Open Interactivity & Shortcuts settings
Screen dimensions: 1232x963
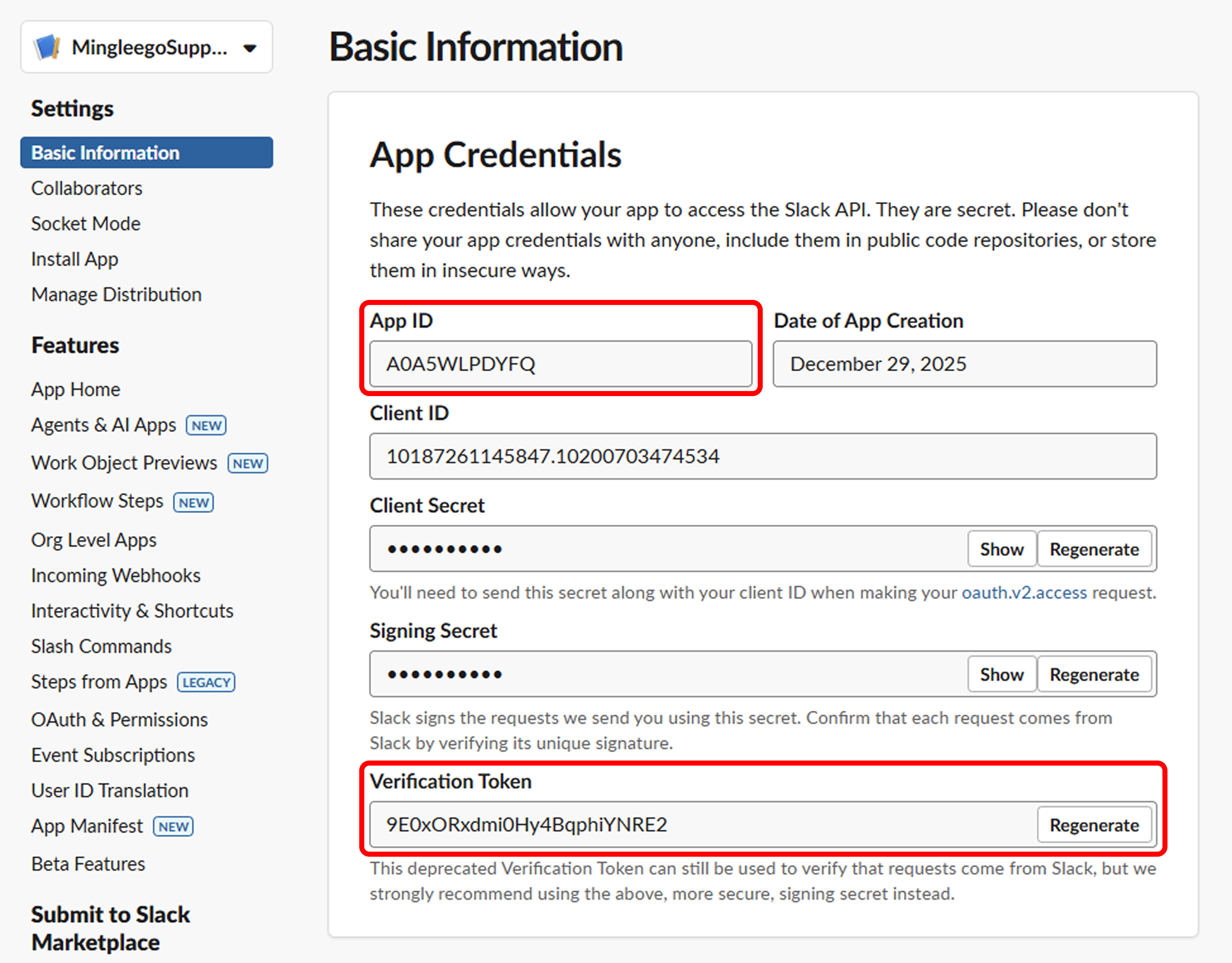click(132, 611)
